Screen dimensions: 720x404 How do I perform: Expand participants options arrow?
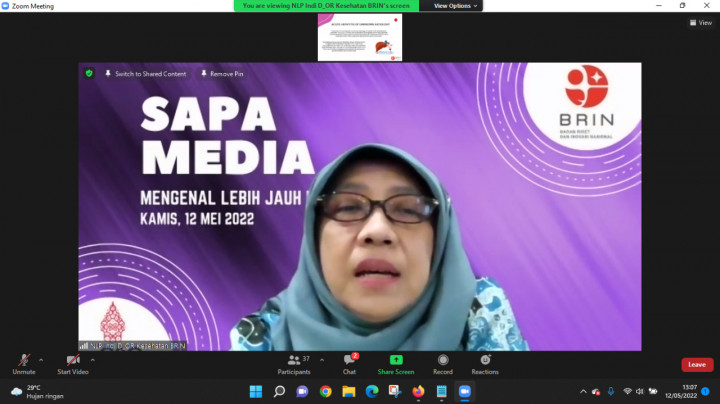[x=322, y=360]
